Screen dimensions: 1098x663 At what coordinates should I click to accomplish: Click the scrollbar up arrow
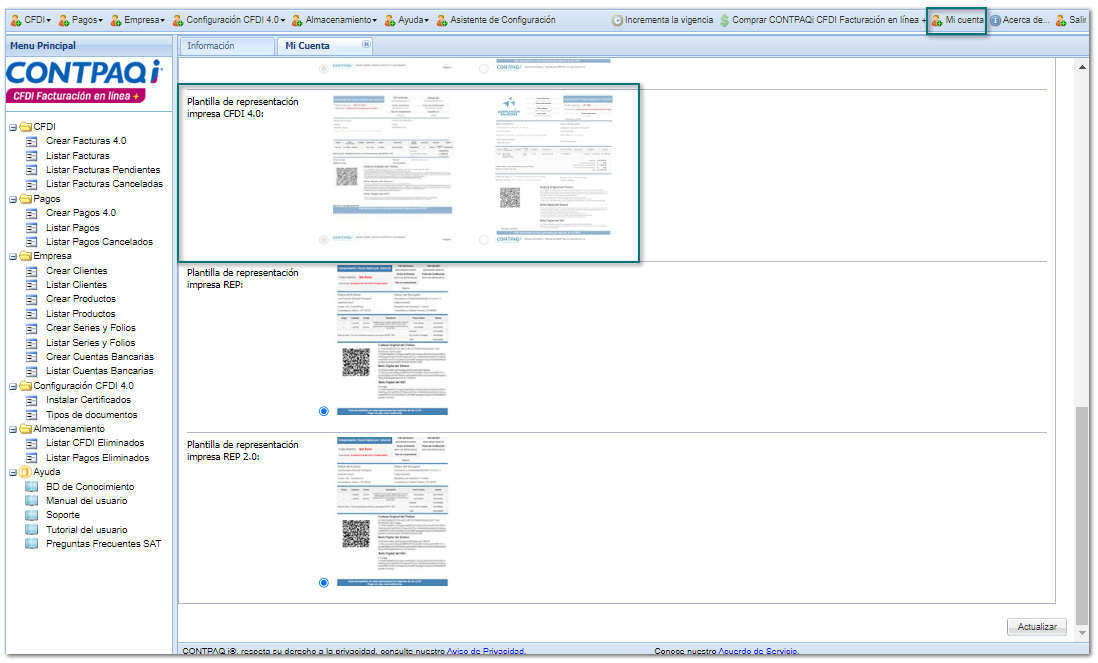point(1083,67)
